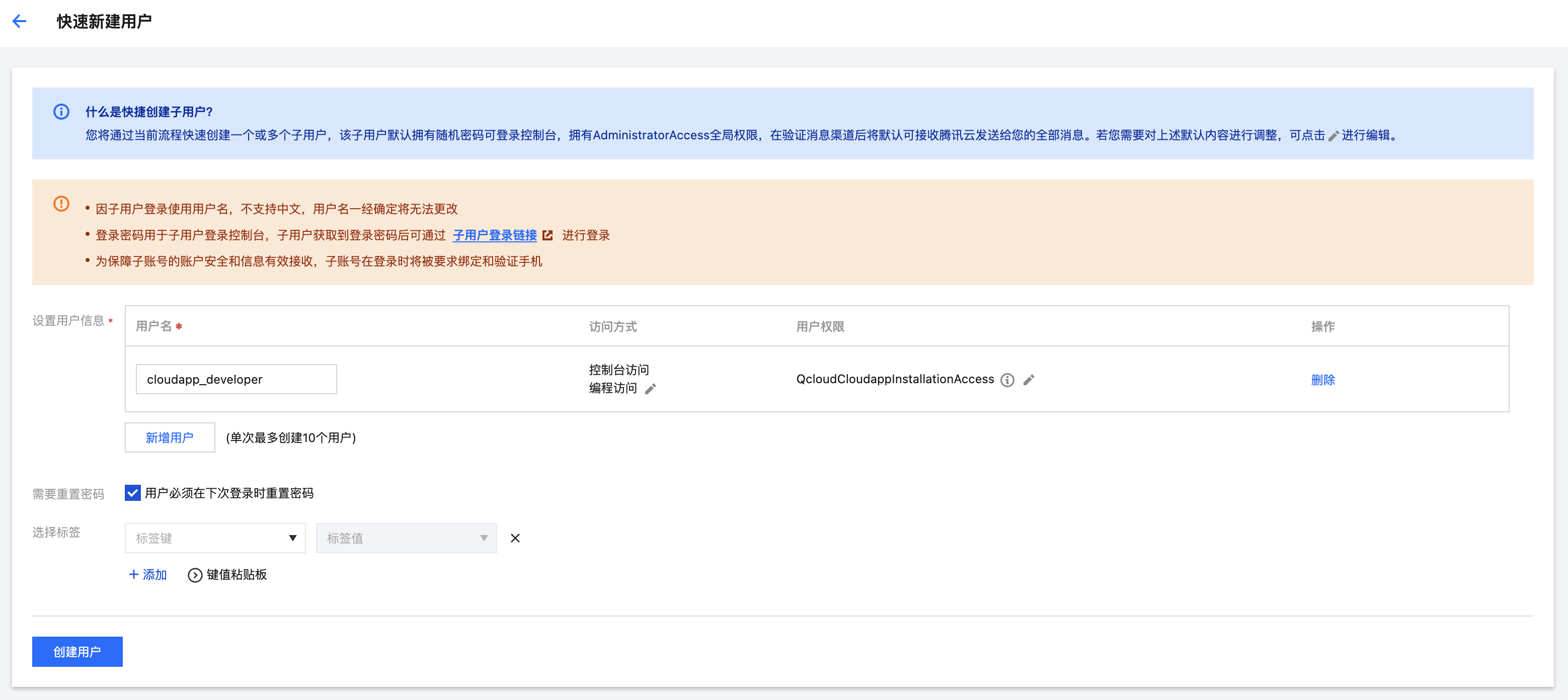Uncheck 用户必须在下次登录时重置密码 checkbox
The width and height of the screenshot is (1568, 700).
coord(133,493)
